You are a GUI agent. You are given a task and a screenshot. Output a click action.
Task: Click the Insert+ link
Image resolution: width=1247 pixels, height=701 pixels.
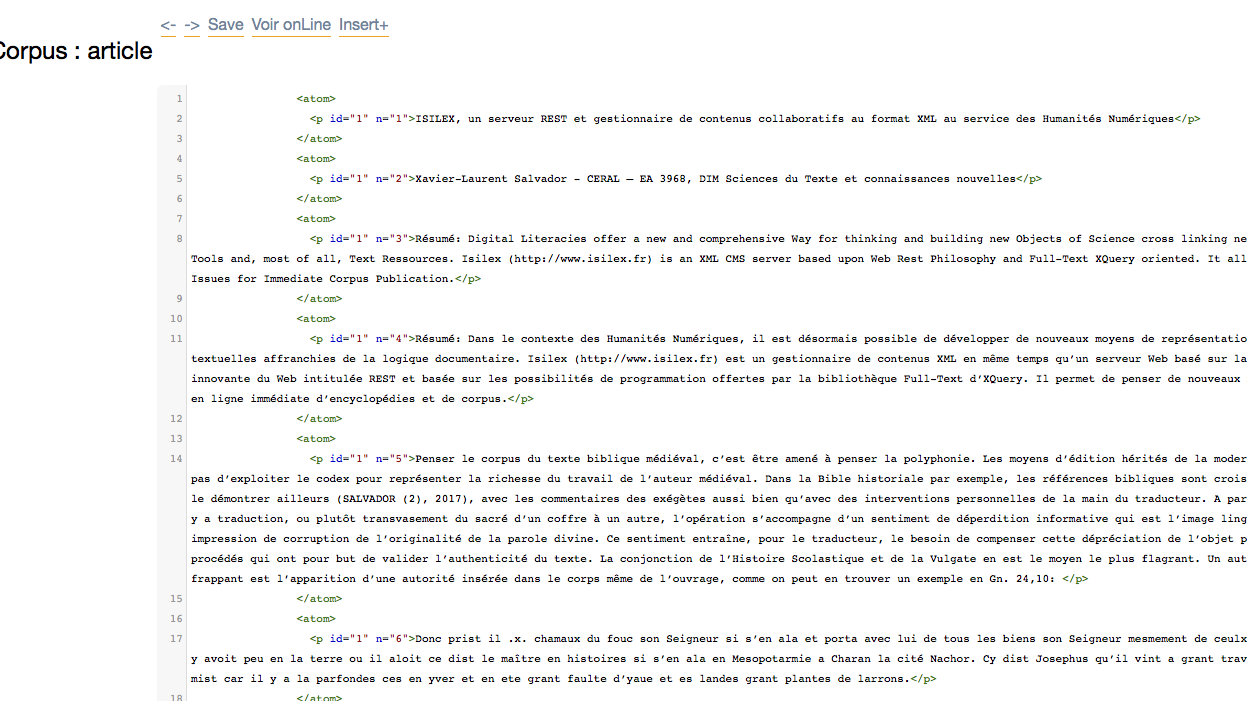click(x=364, y=25)
